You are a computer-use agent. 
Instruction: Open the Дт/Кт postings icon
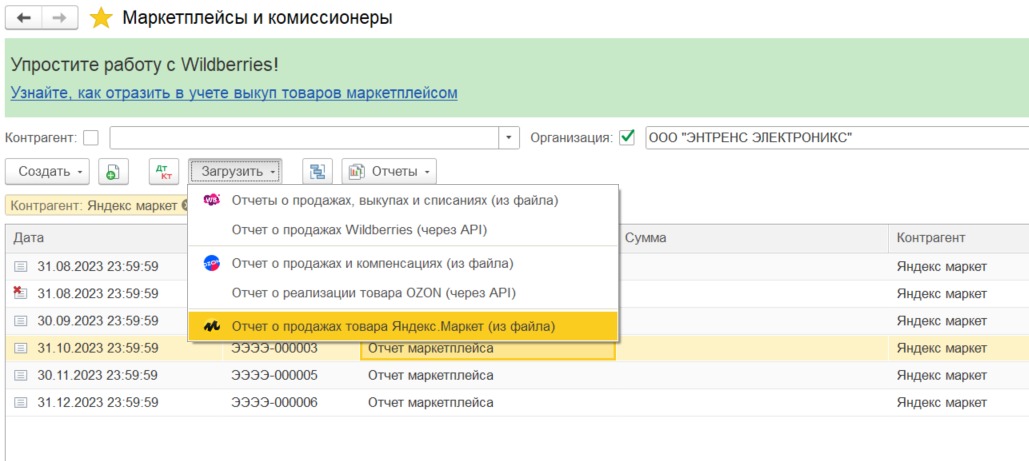(x=163, y=172)
